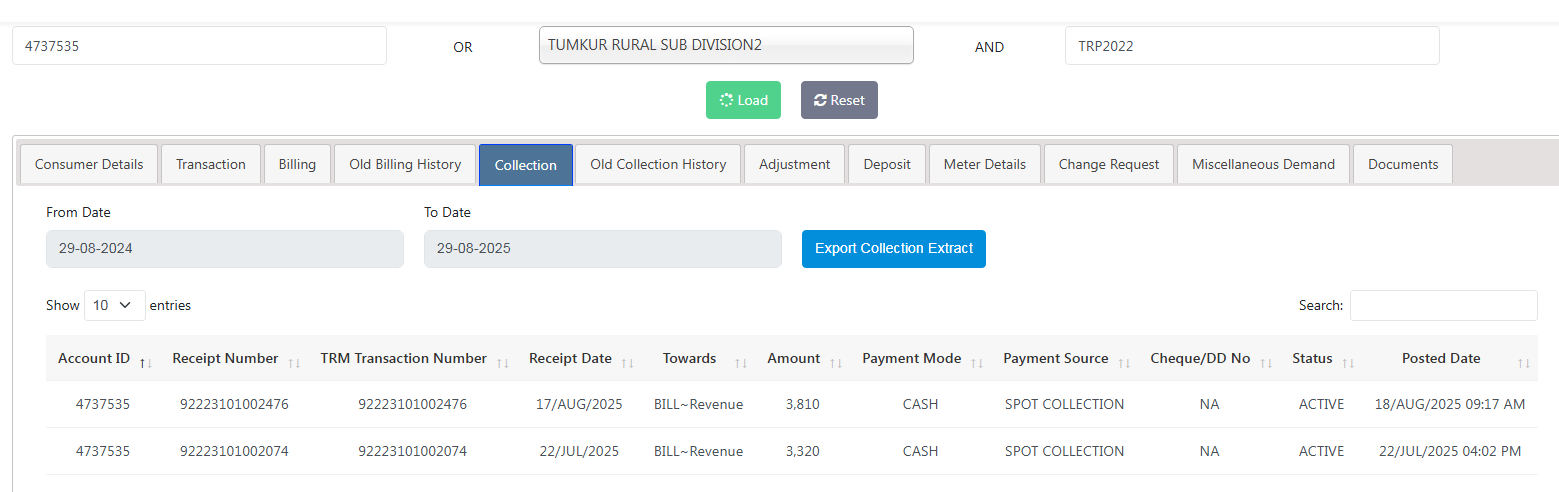Click the Export Collection Extract button
The image size is (1559, 492).
[x=893, y=249]
